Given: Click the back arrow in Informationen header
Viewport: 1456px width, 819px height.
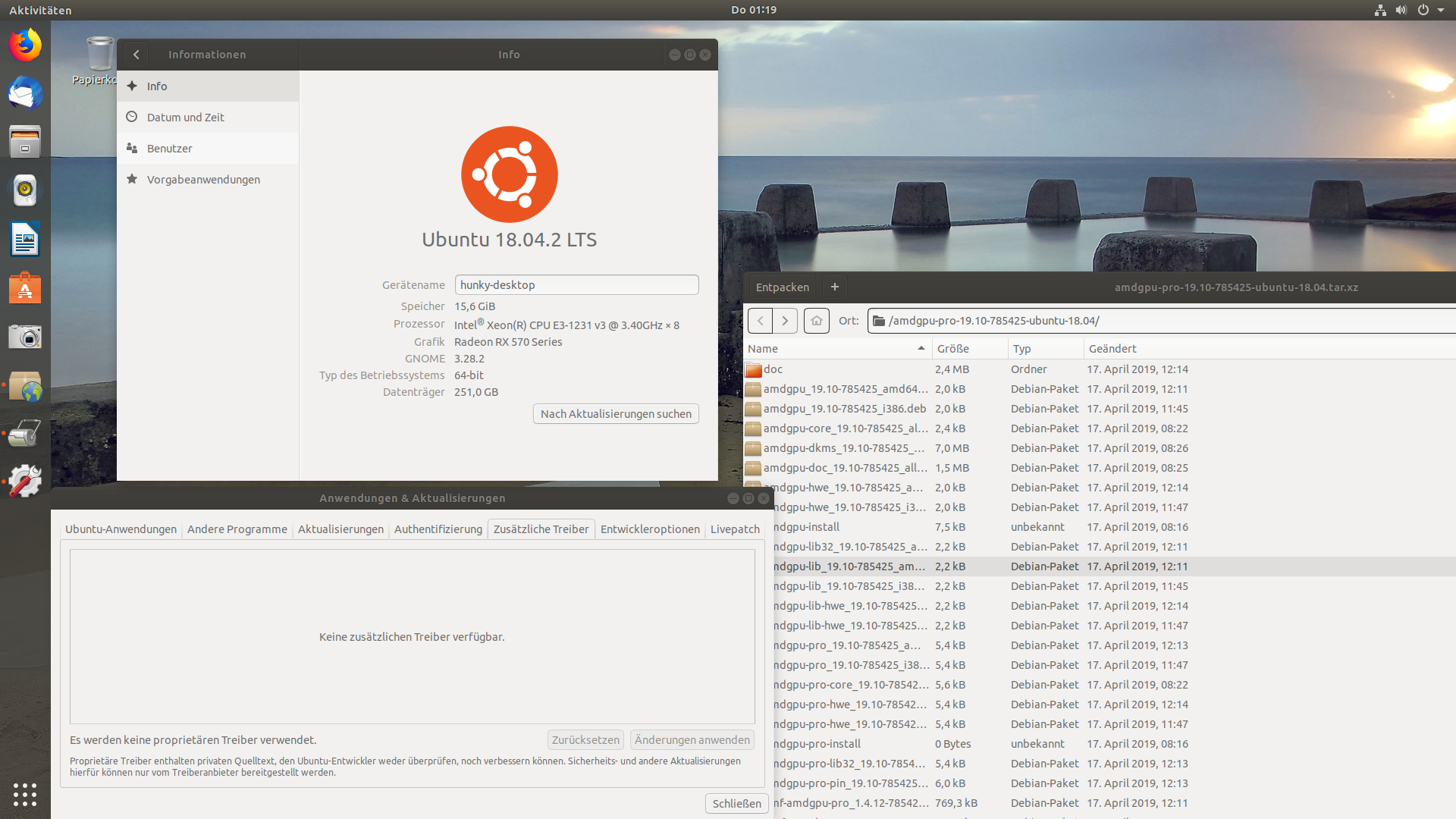Looking at the screenshot, I should point(136,55).
